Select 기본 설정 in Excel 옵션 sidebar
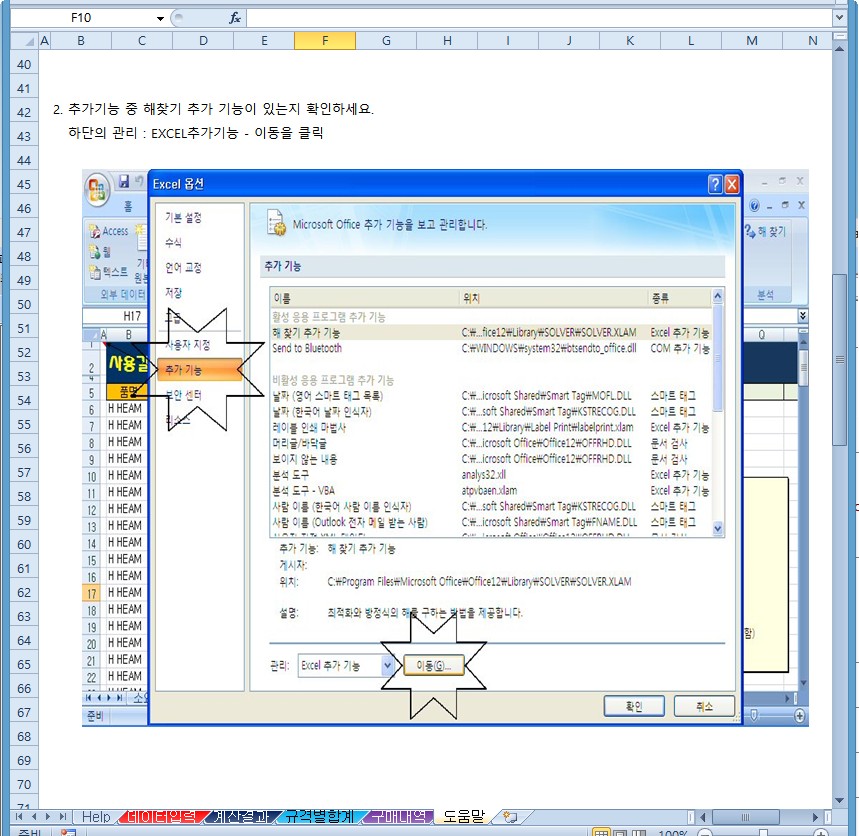This screenshot has width=859, height=836. click(184, 217)
